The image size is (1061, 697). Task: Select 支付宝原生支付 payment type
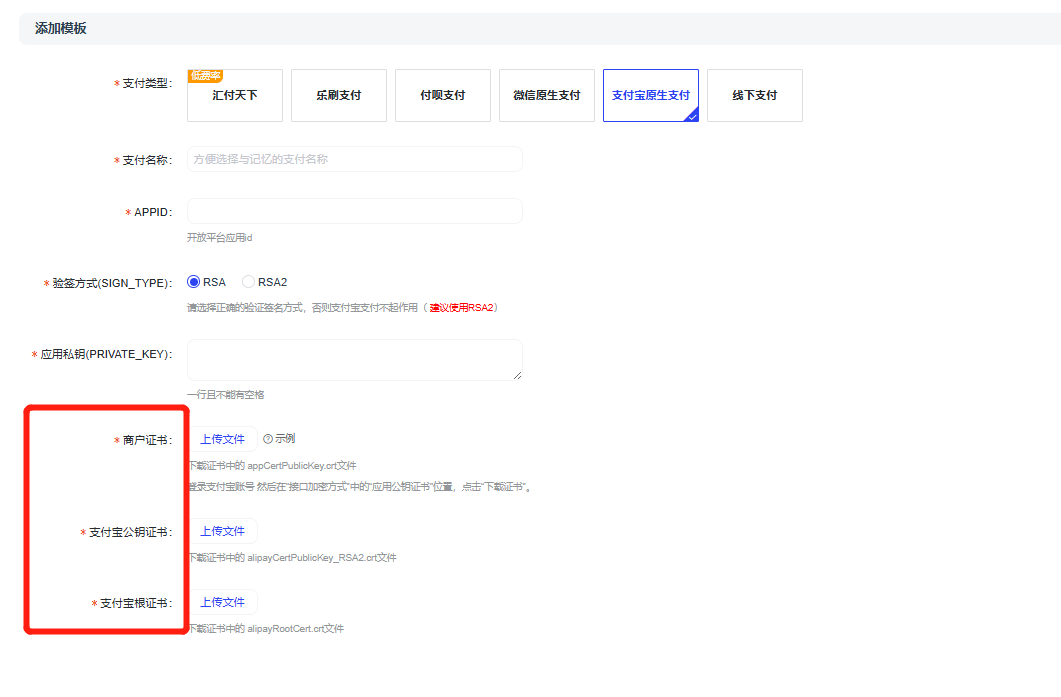pyautogui.click(x=651, y=96)
